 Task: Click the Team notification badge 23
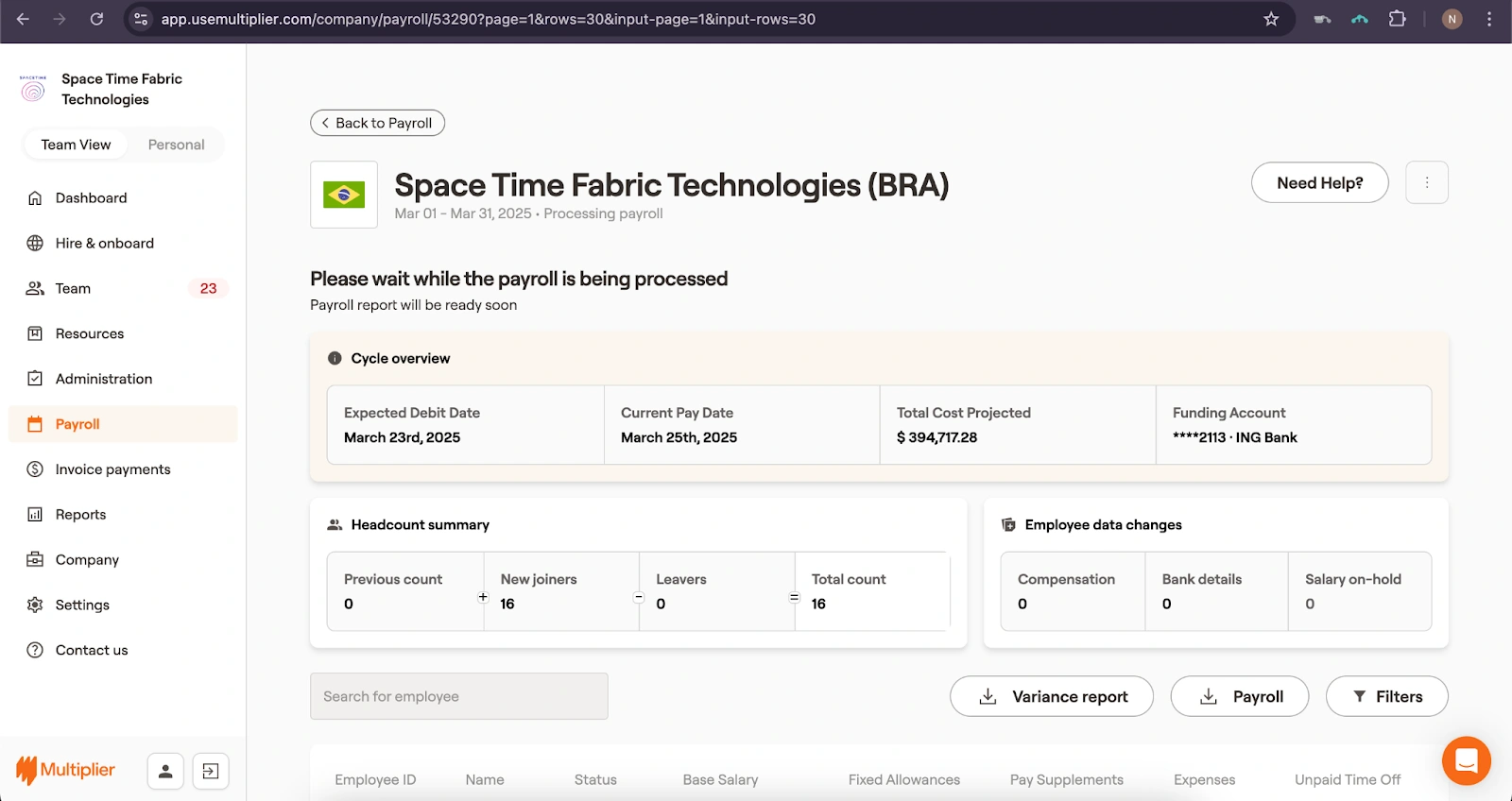pyautogui.click(x=208, y=288)
